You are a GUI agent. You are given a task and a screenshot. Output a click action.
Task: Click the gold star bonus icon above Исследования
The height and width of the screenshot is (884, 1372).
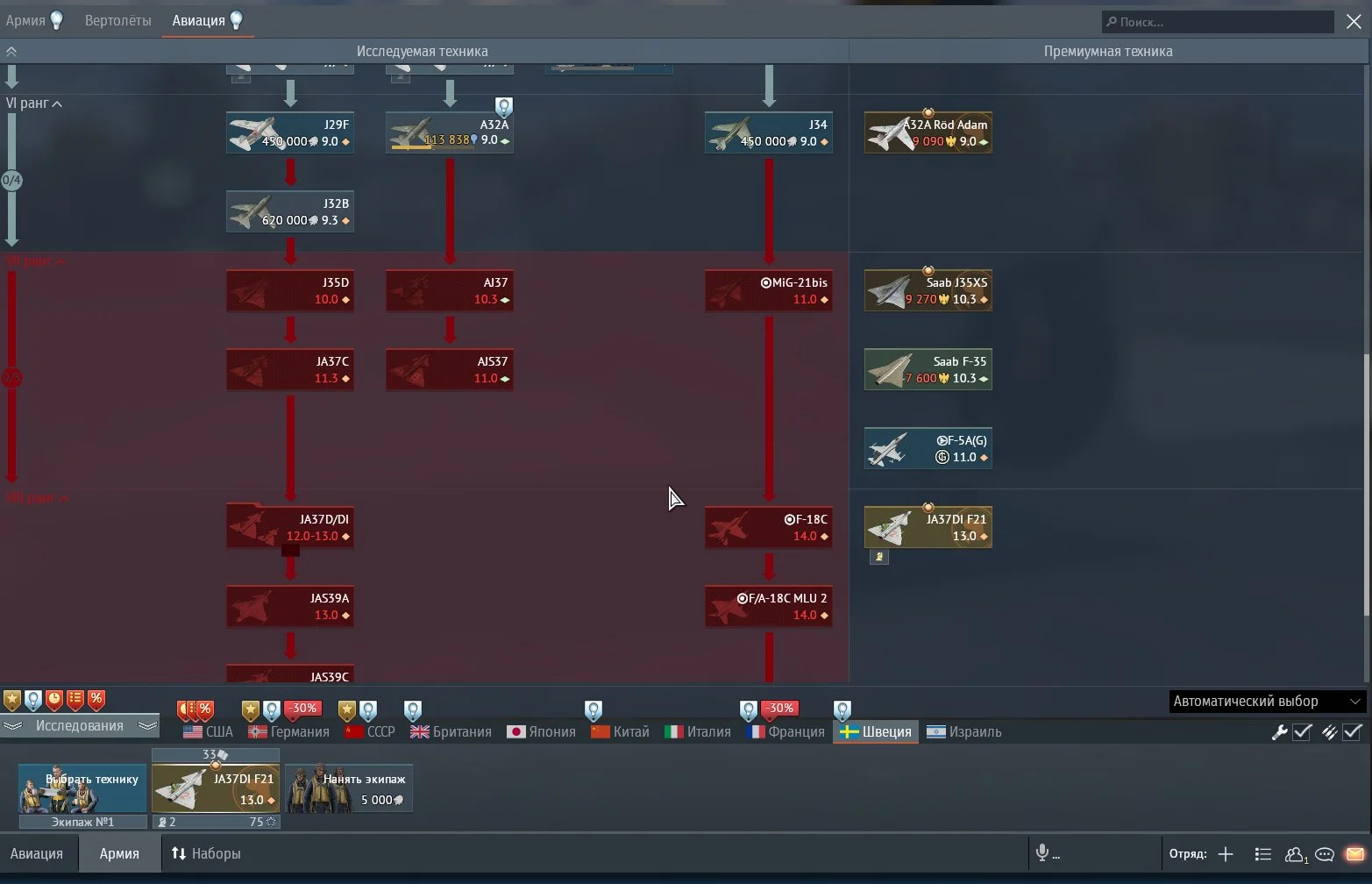pos(12,700)
